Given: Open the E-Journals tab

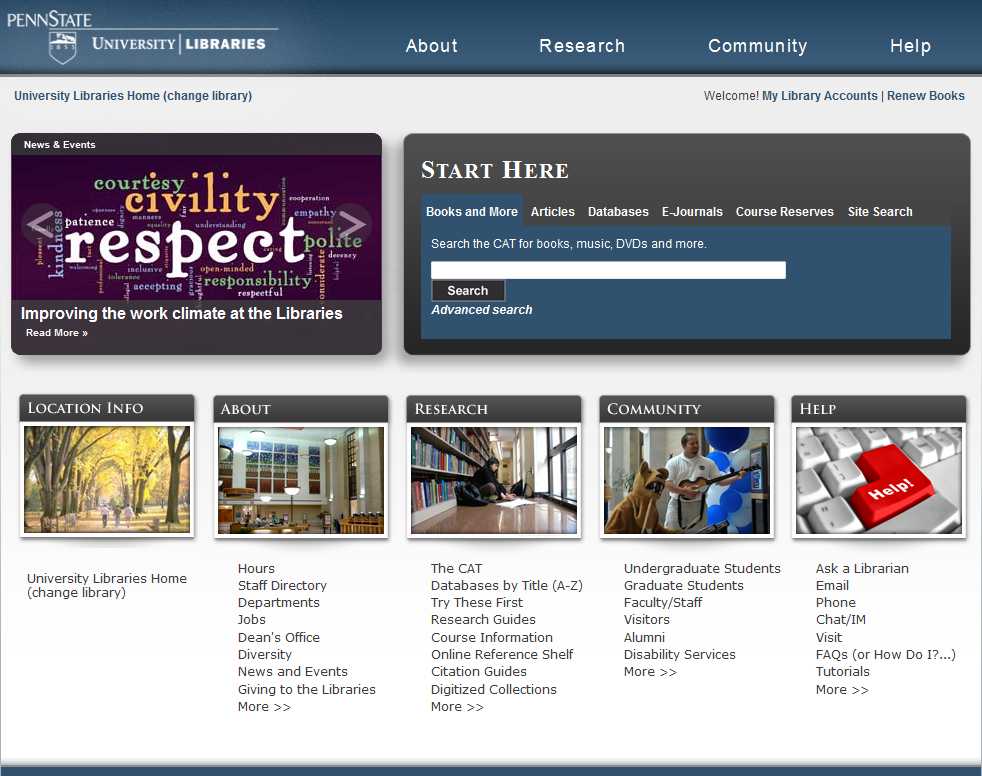Looking at the screenshot, I should pos(692,211).
